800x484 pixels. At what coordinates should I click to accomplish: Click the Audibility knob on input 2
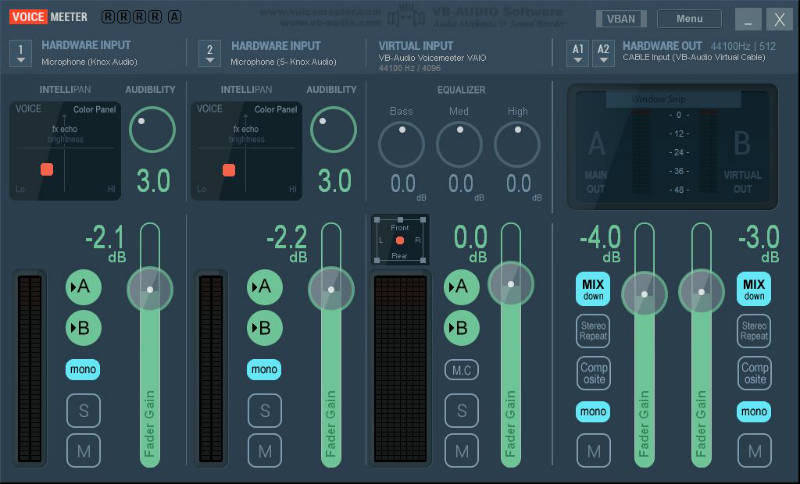pyautogui.click(x=333, y=130)
